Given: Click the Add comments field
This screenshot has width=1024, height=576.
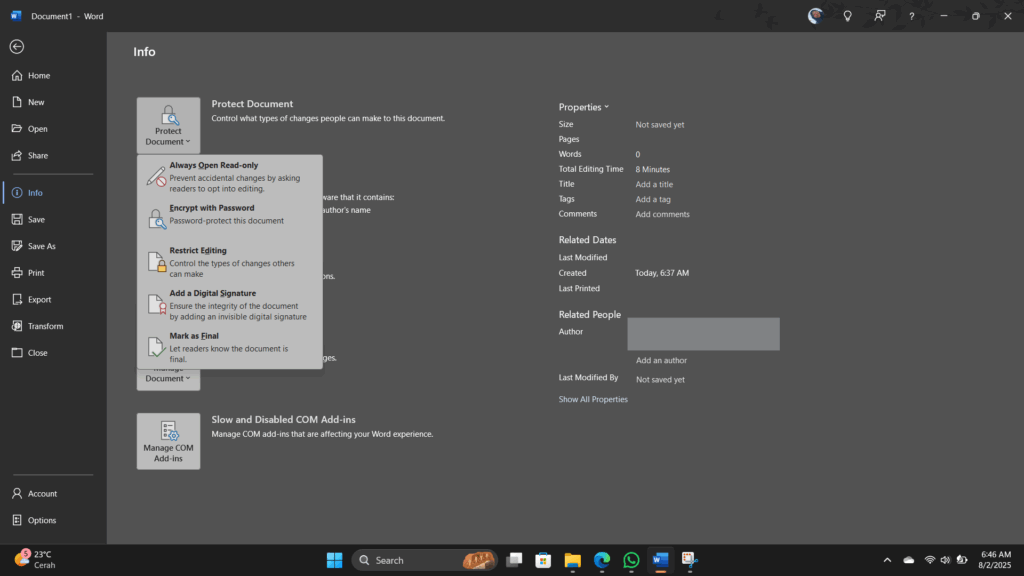Looking at the screenshot, I should (x=662, y=214).
